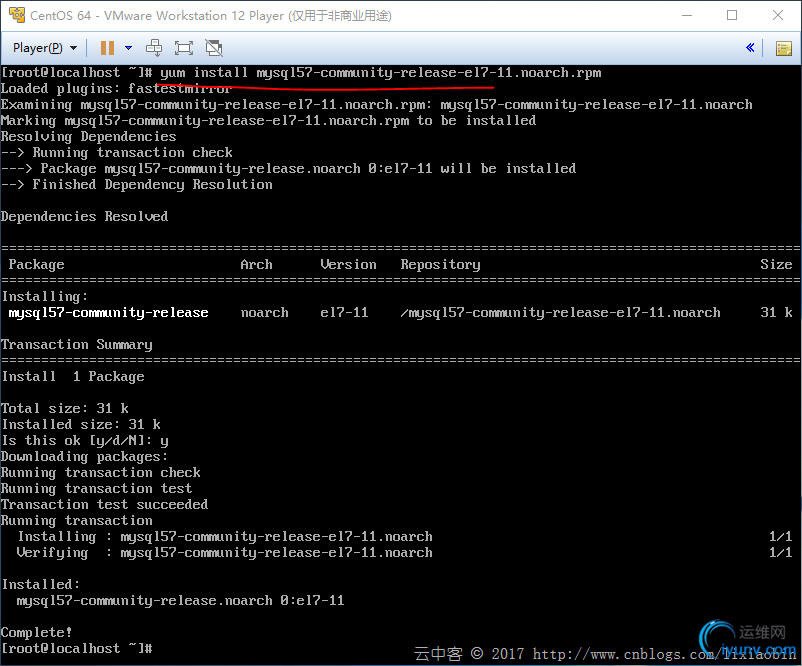Click 'Installed size: 31 k' line
802x666 pixels.
81,425
